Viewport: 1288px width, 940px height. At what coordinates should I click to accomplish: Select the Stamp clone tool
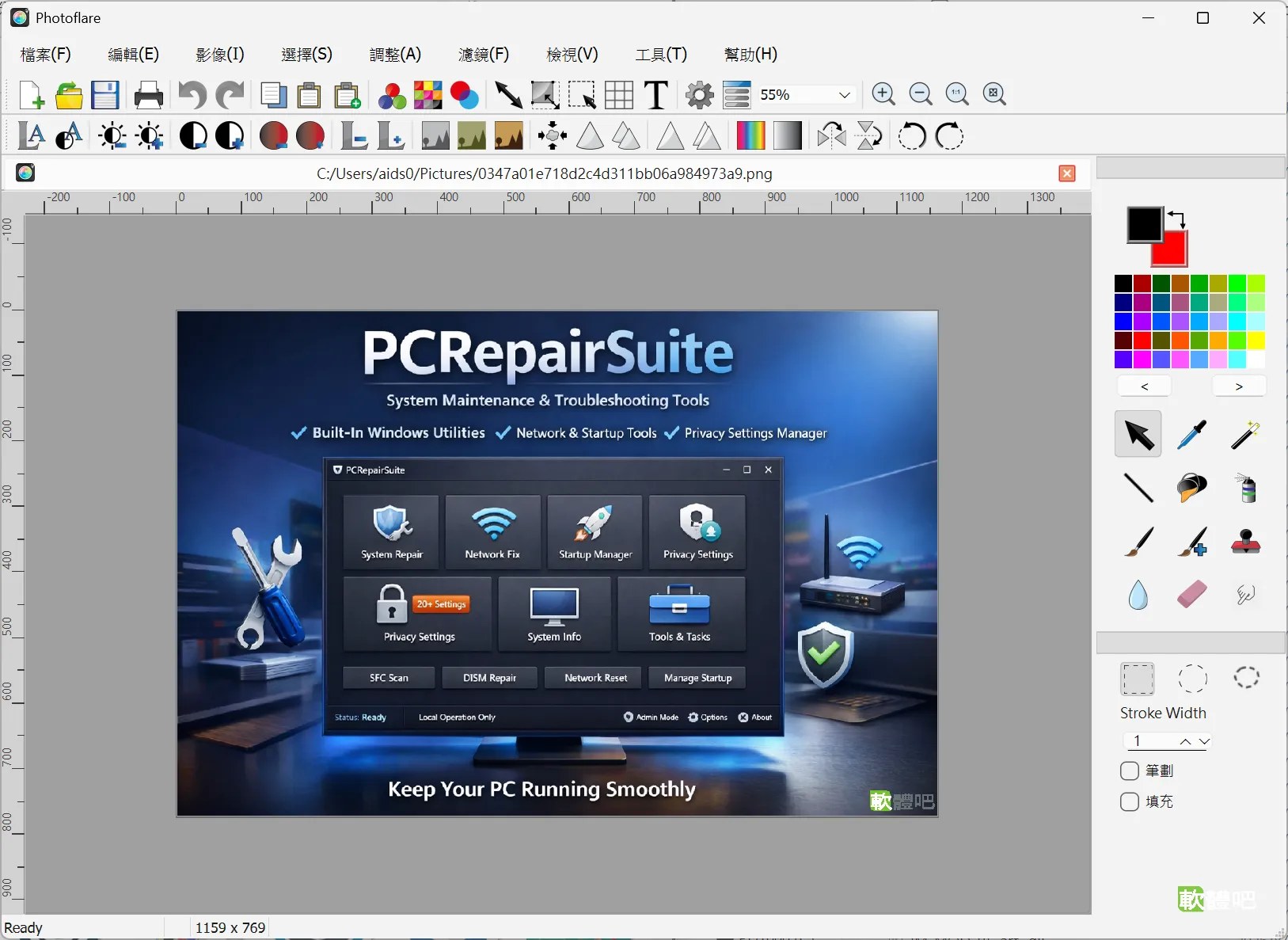click(x=1245, y=542)
